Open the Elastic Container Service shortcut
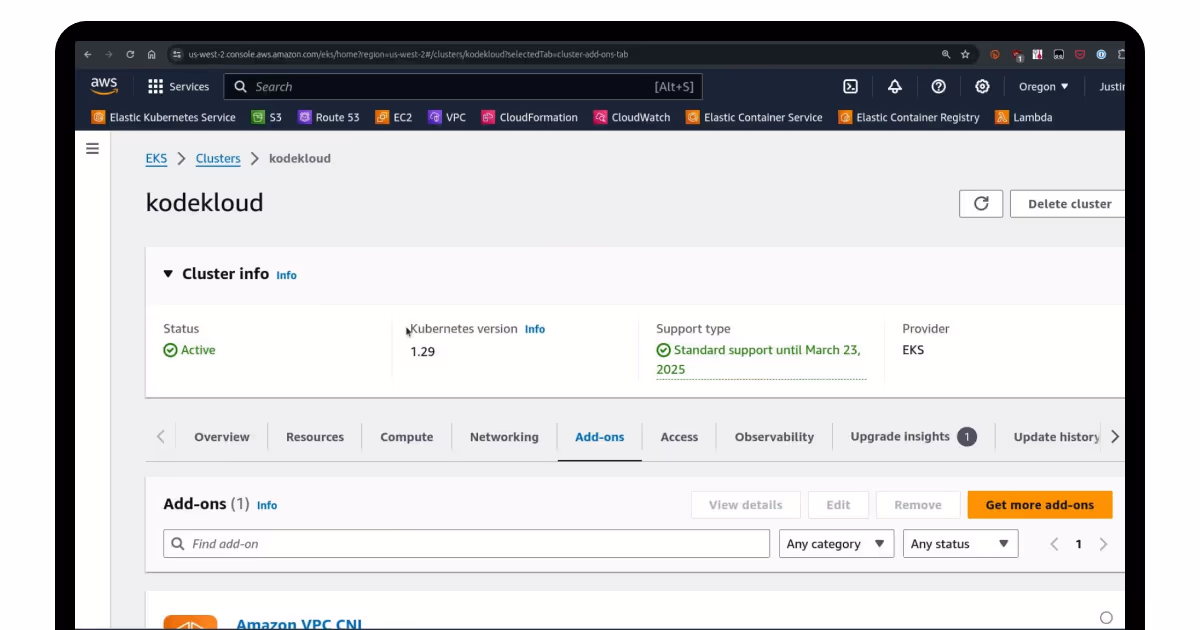Image resolution: width=1200 pixels, height=630 pixels. (754, 117)
